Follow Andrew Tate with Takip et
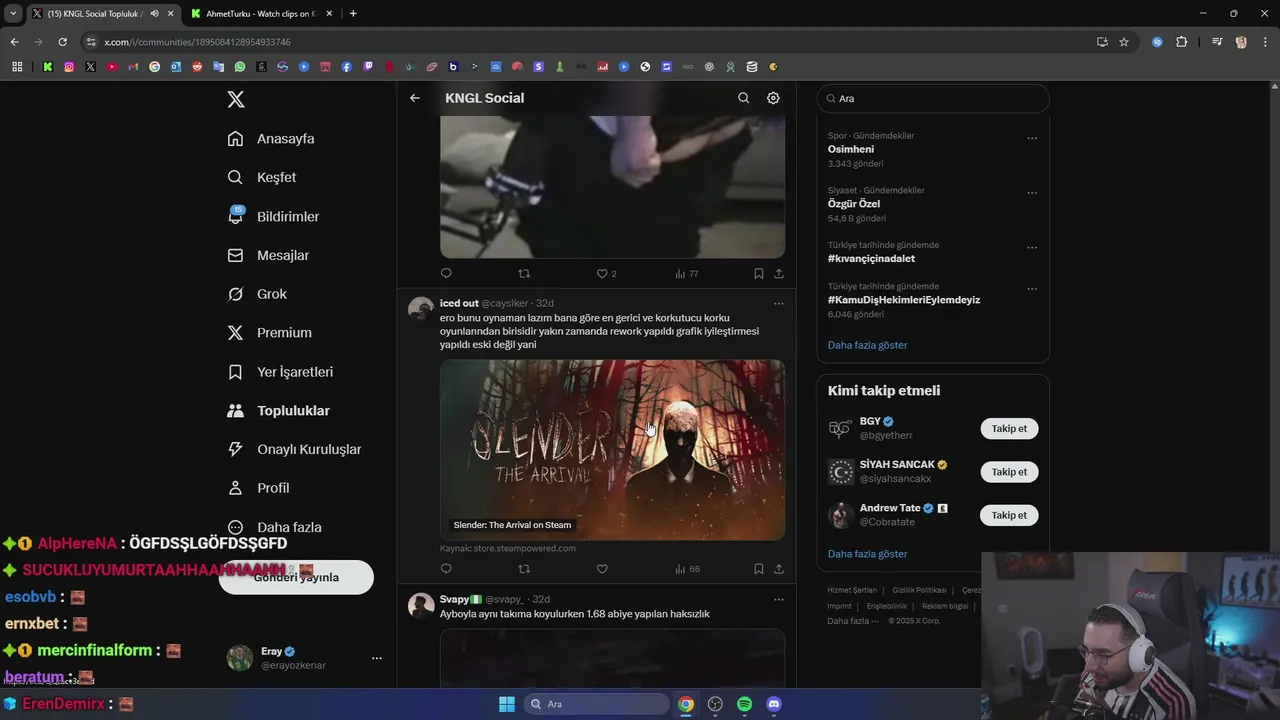 [1009, 515]
